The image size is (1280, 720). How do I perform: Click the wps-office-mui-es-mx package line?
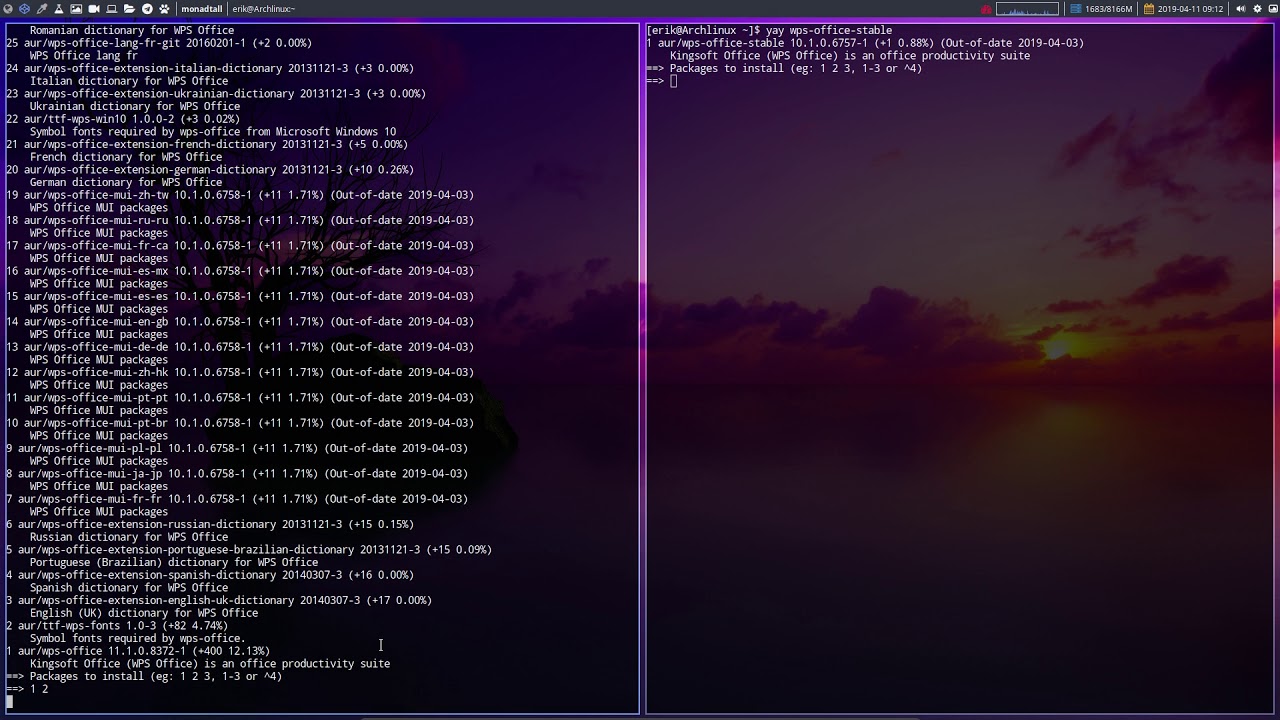tap(240, 271)
